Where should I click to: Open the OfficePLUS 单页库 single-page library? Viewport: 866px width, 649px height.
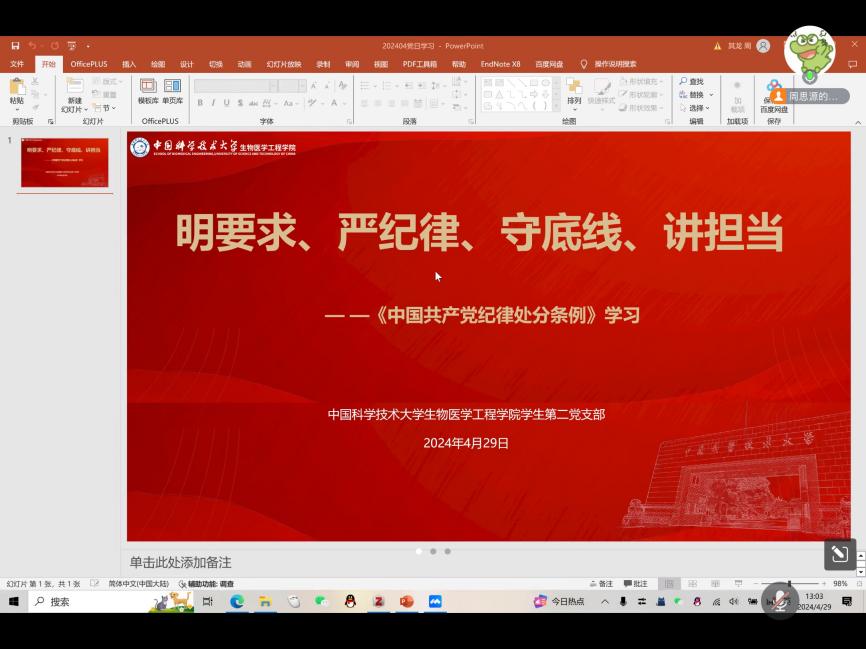(x=172, y=91)
